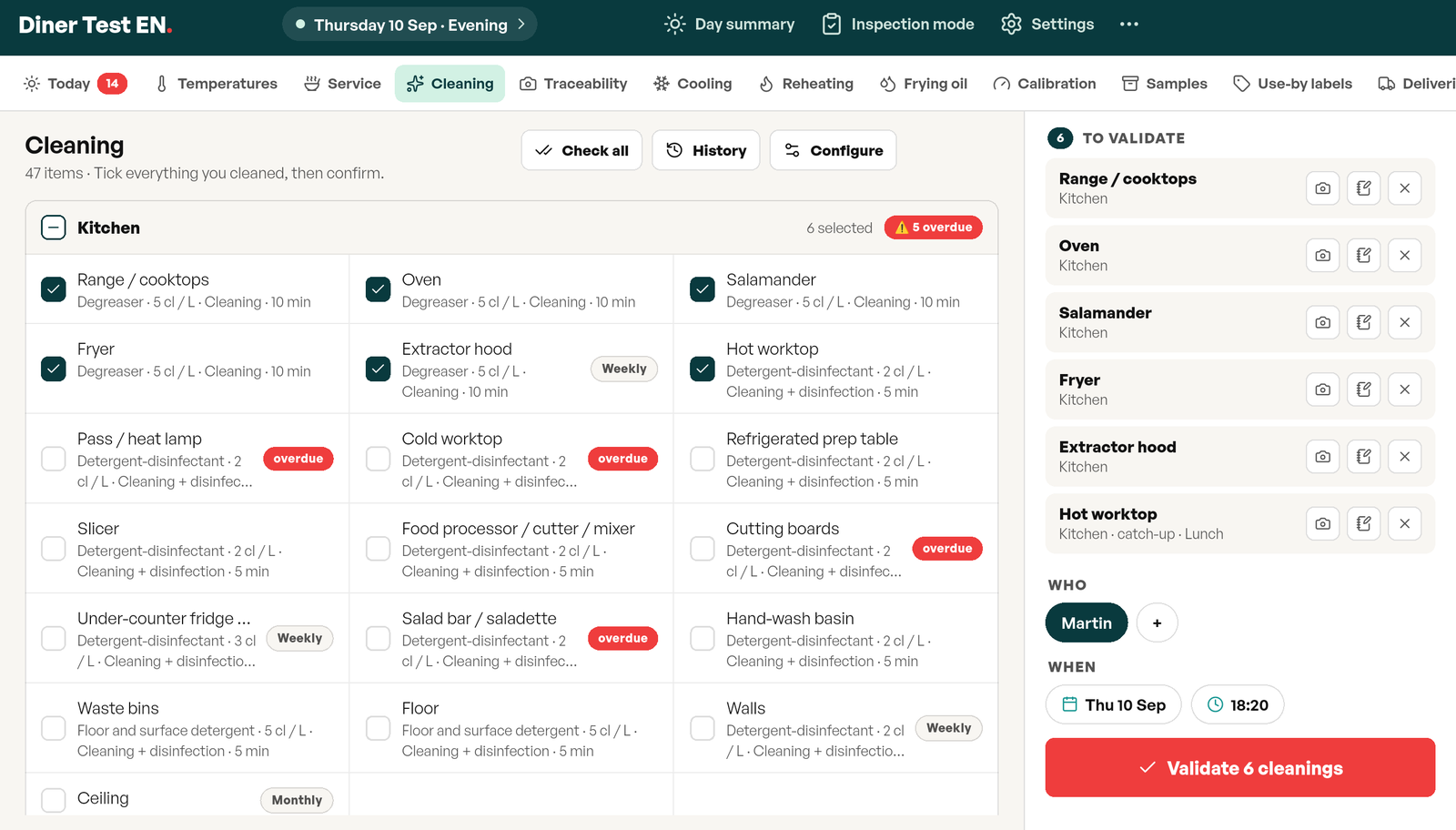Open Day summary
Viewport: 1456px width, 830px height.
tap(730, 25)
